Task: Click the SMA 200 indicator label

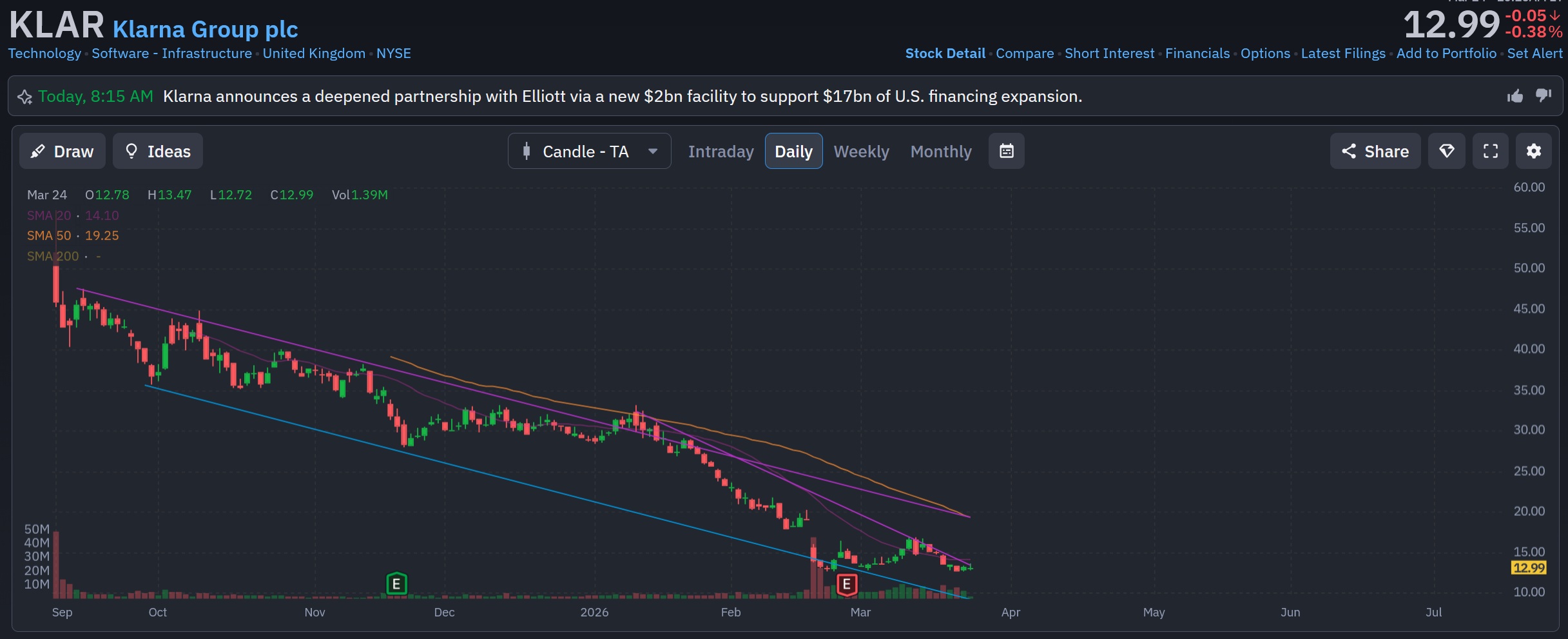Action: click(x=53, y=256)
